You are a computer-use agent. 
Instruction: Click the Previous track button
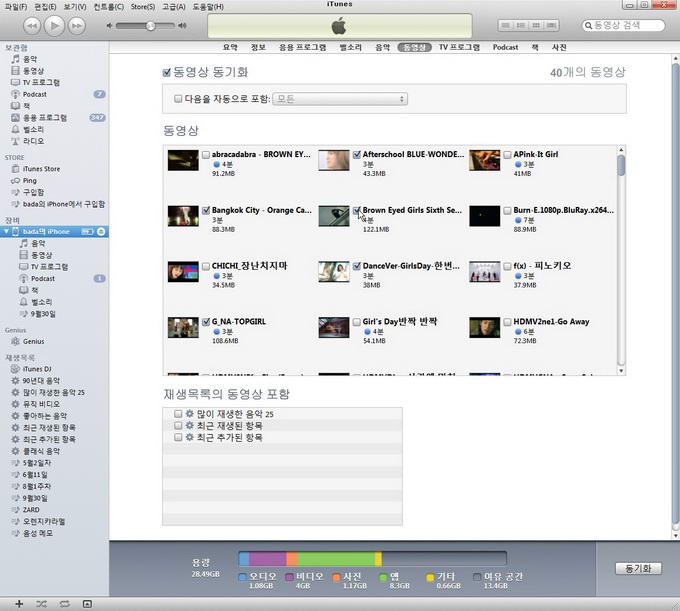point(32,26)
